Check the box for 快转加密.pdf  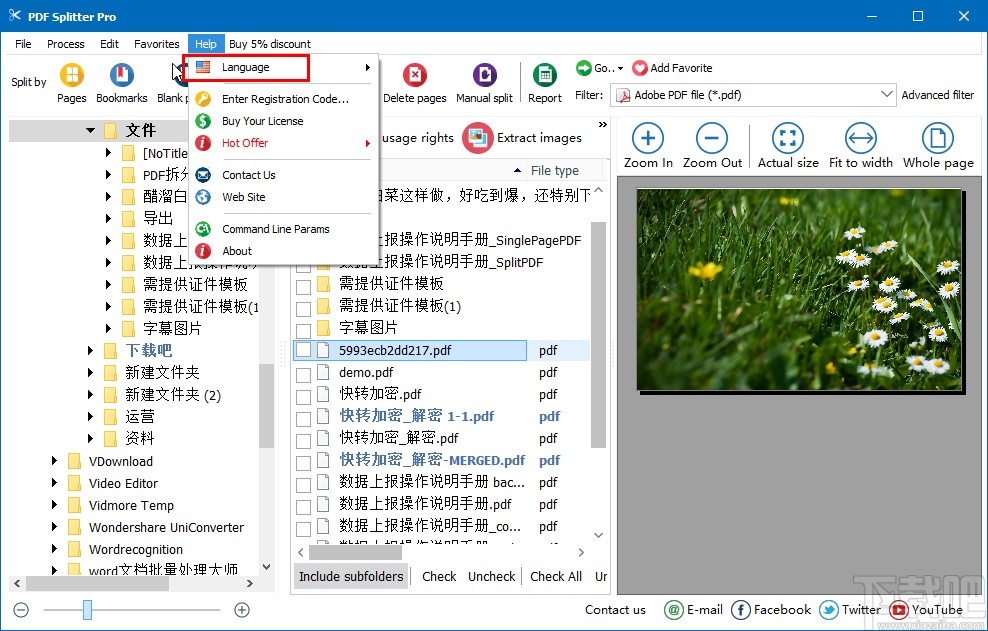(304, 397)
